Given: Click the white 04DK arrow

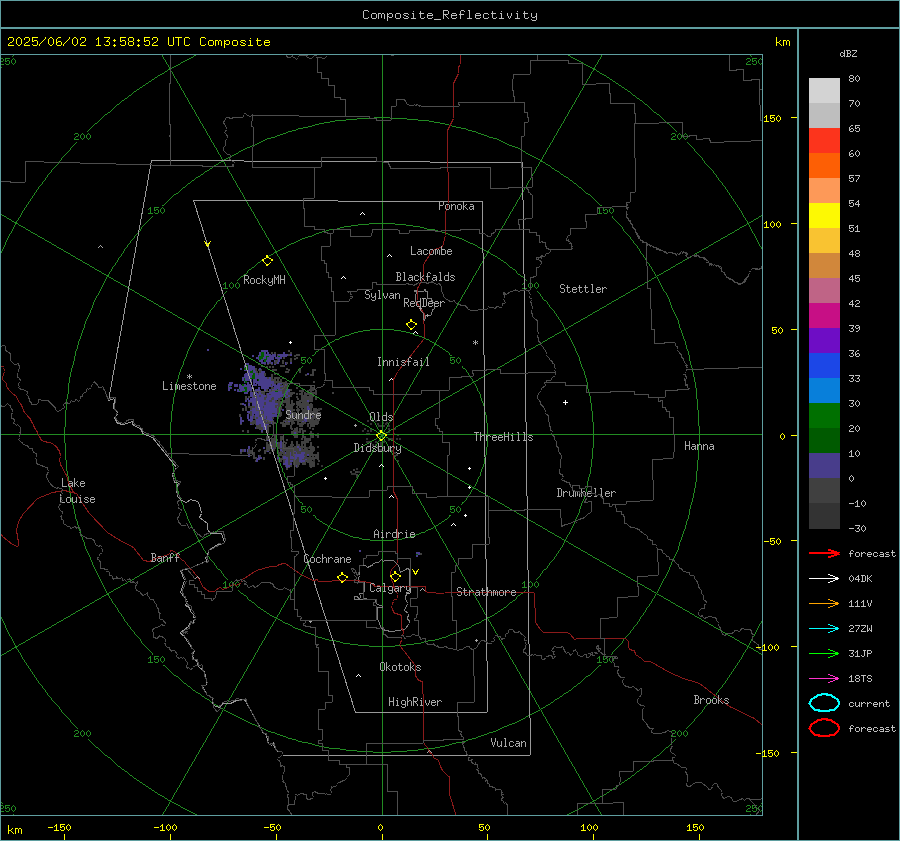Looking at the screenshot, I should (x=824, y=578).
